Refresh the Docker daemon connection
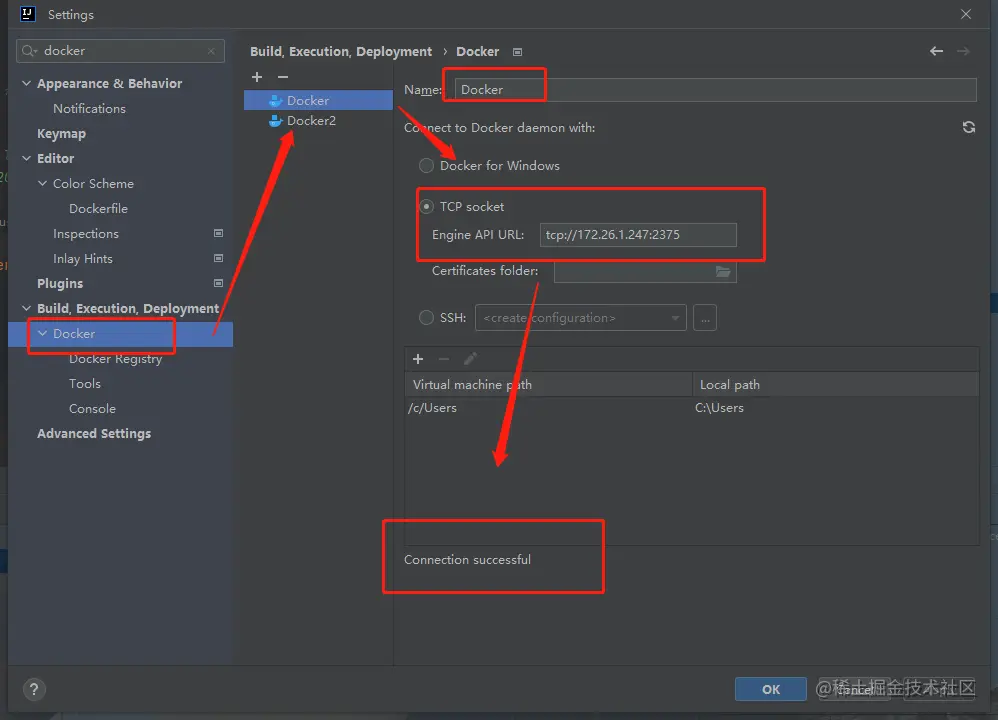The height and width of the screenshot is (720, 998). coord(969,127)
